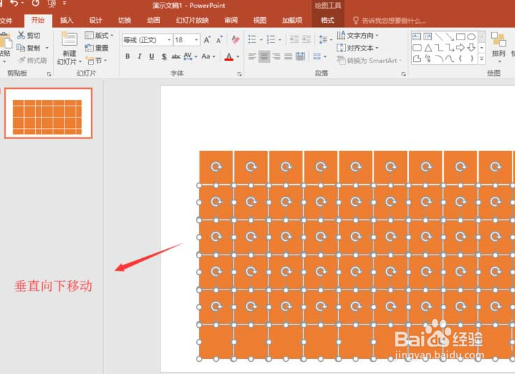515x374 pixels.
Task: Open the Insert (插入) tab
Action: pyautogui.click(x=66, y=21)
